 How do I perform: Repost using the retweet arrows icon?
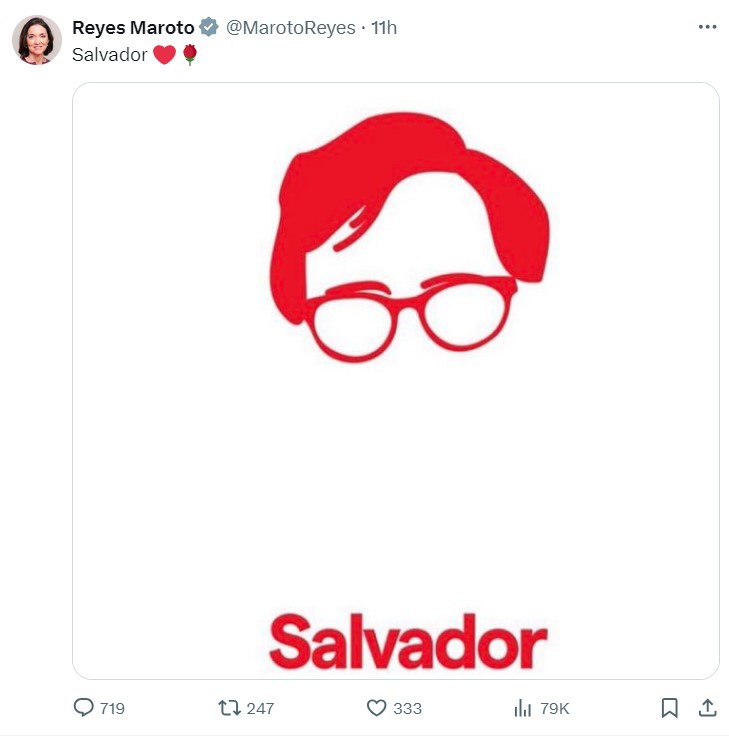pos(229,708)
